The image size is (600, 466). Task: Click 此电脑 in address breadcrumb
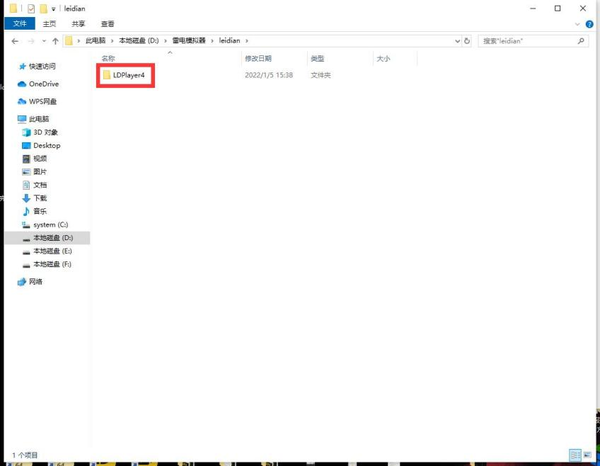[x=95, y=41]
